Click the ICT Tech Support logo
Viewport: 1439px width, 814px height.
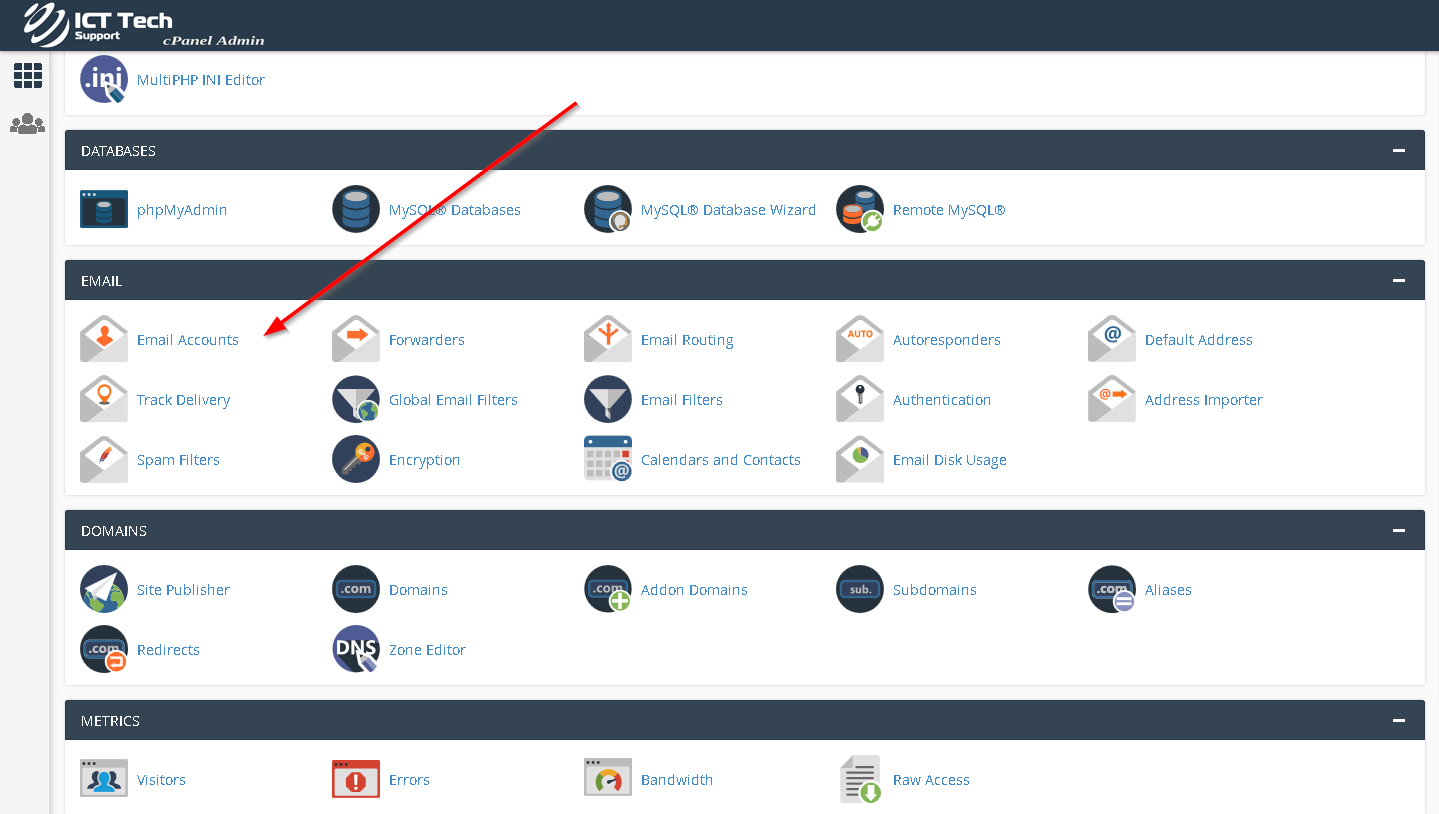[100, 25]
